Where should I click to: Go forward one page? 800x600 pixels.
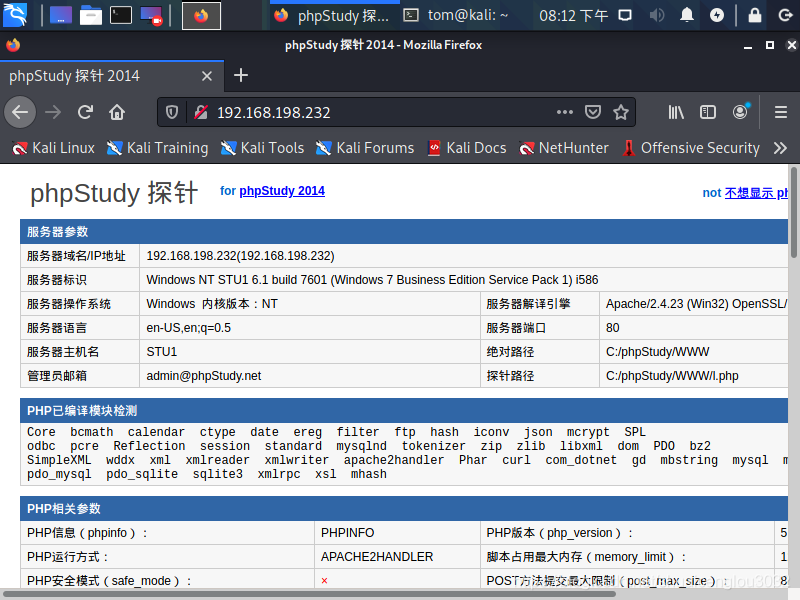point(53,112)
